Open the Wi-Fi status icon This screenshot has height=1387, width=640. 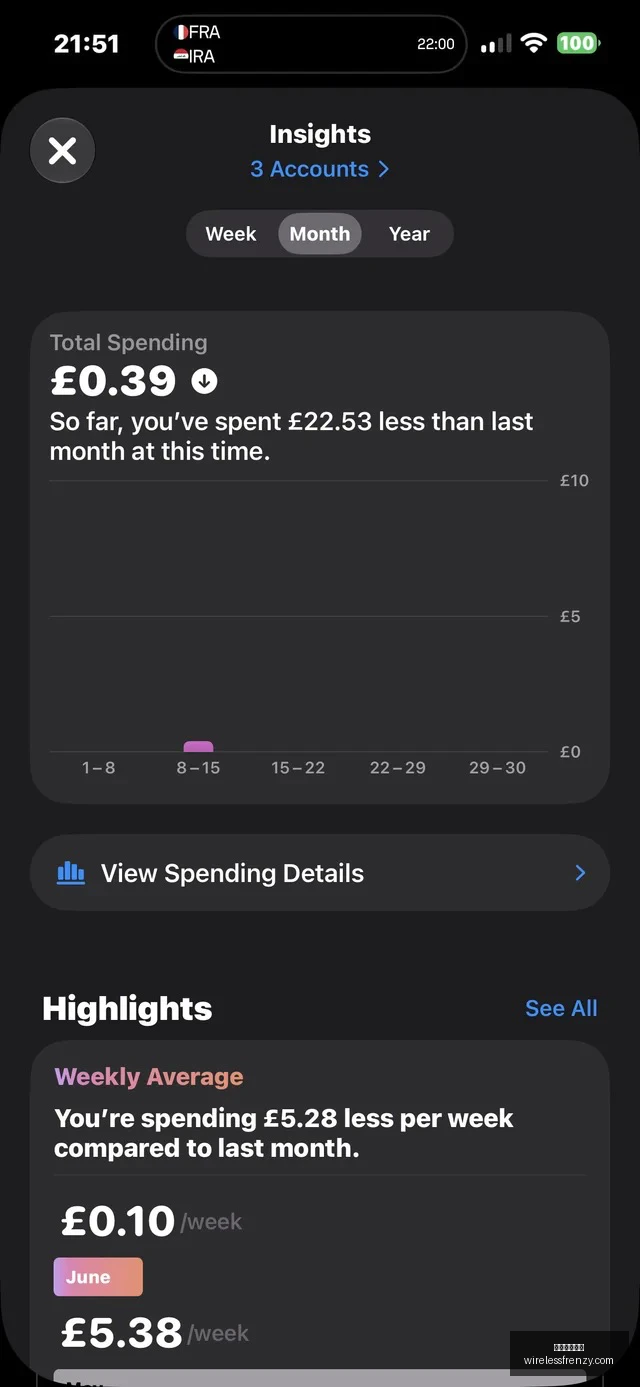(534, 43)
